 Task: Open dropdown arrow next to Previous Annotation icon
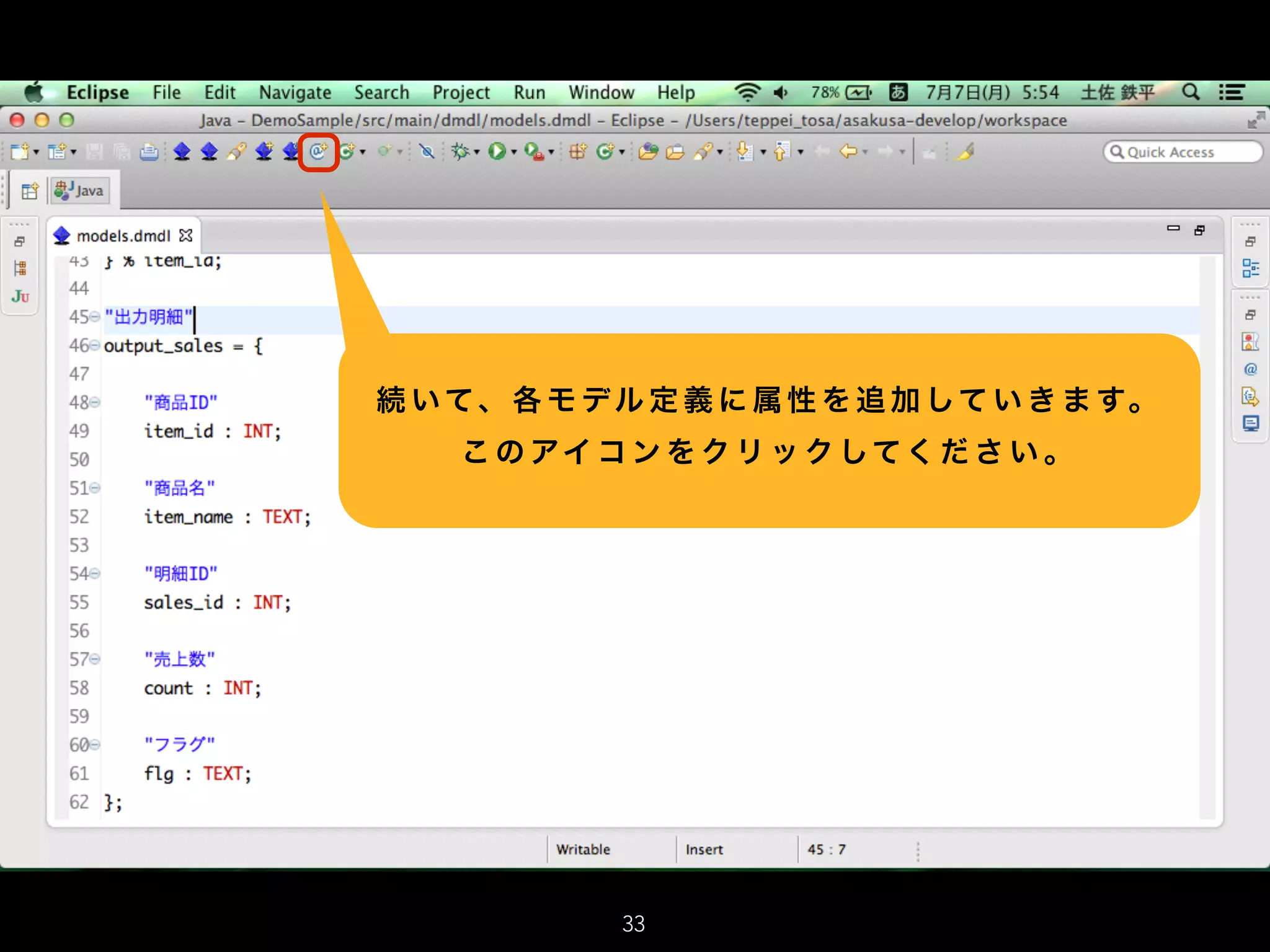pyautogui.click(x=801, y=152)
